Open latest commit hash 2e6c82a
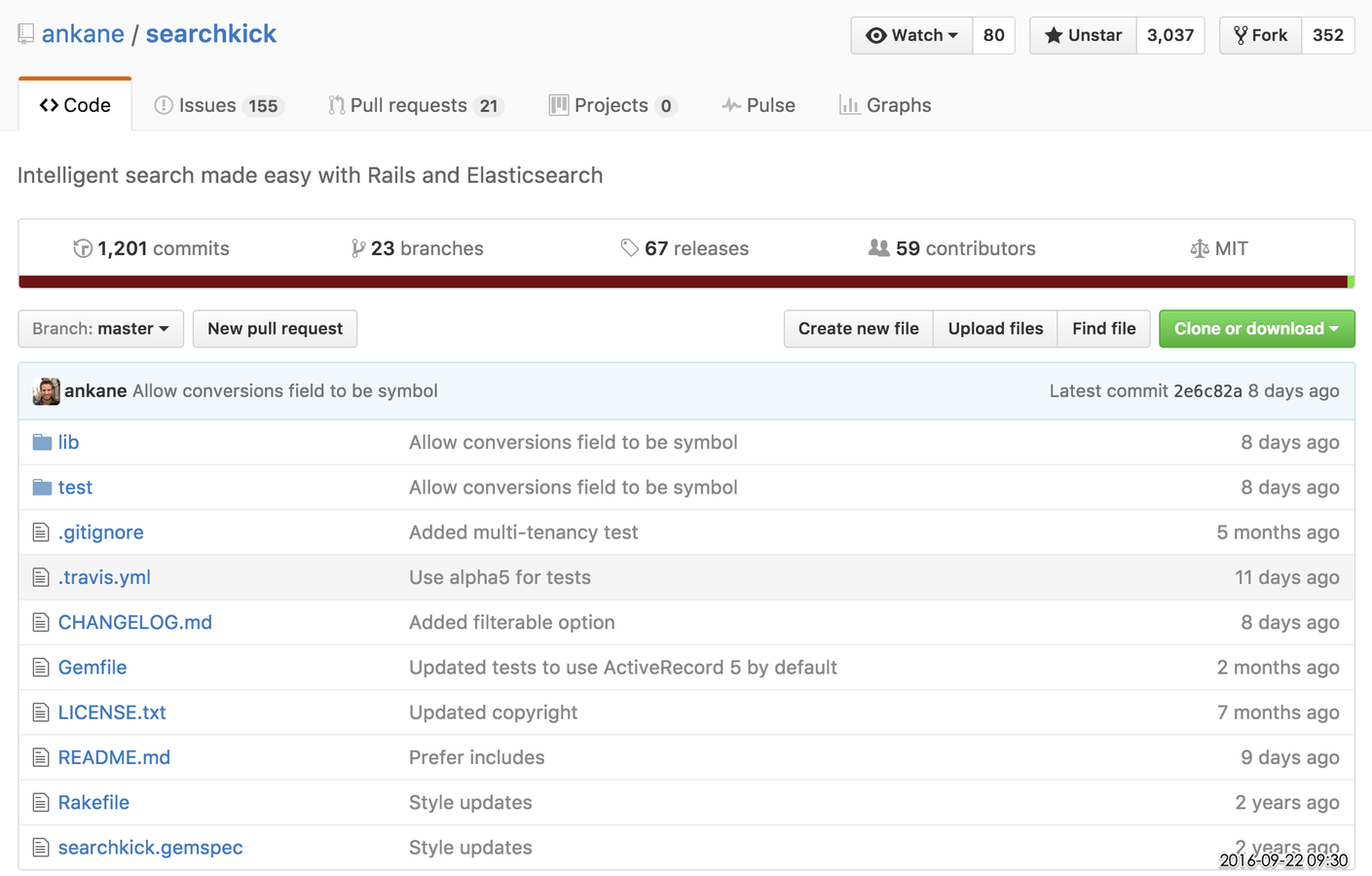Screen dimensions: 1372x876 point(1207,391)
